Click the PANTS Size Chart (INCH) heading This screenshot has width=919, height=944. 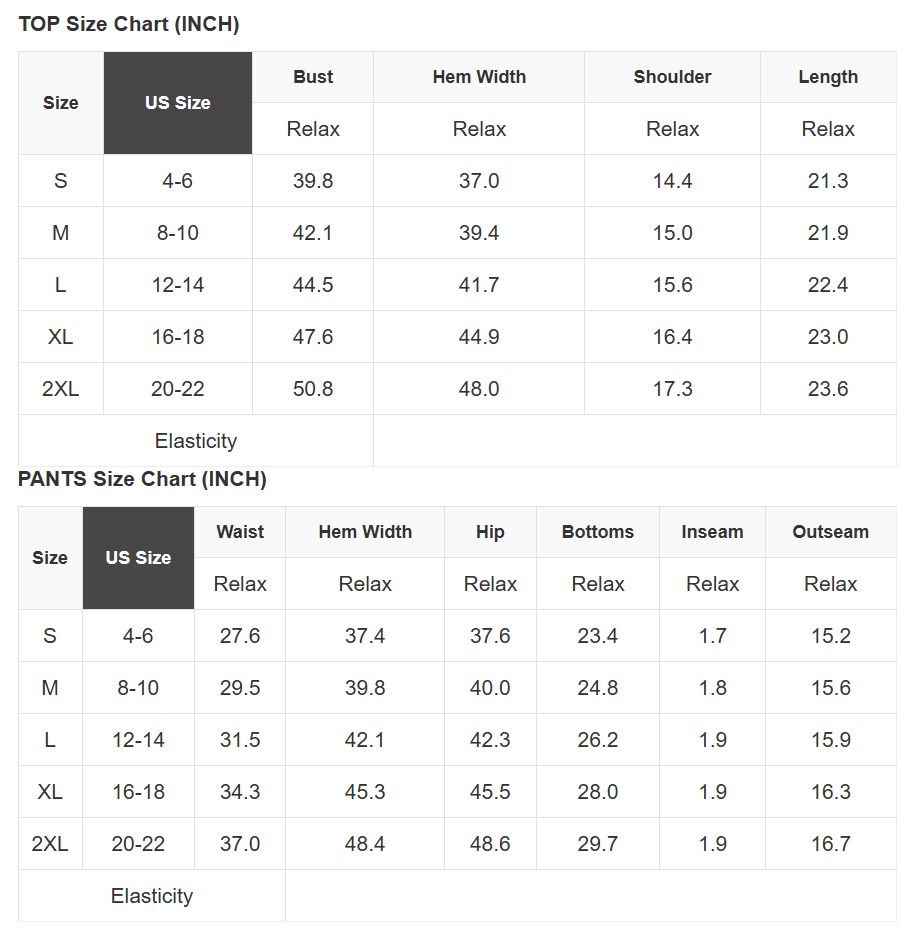tap(142, 479)
